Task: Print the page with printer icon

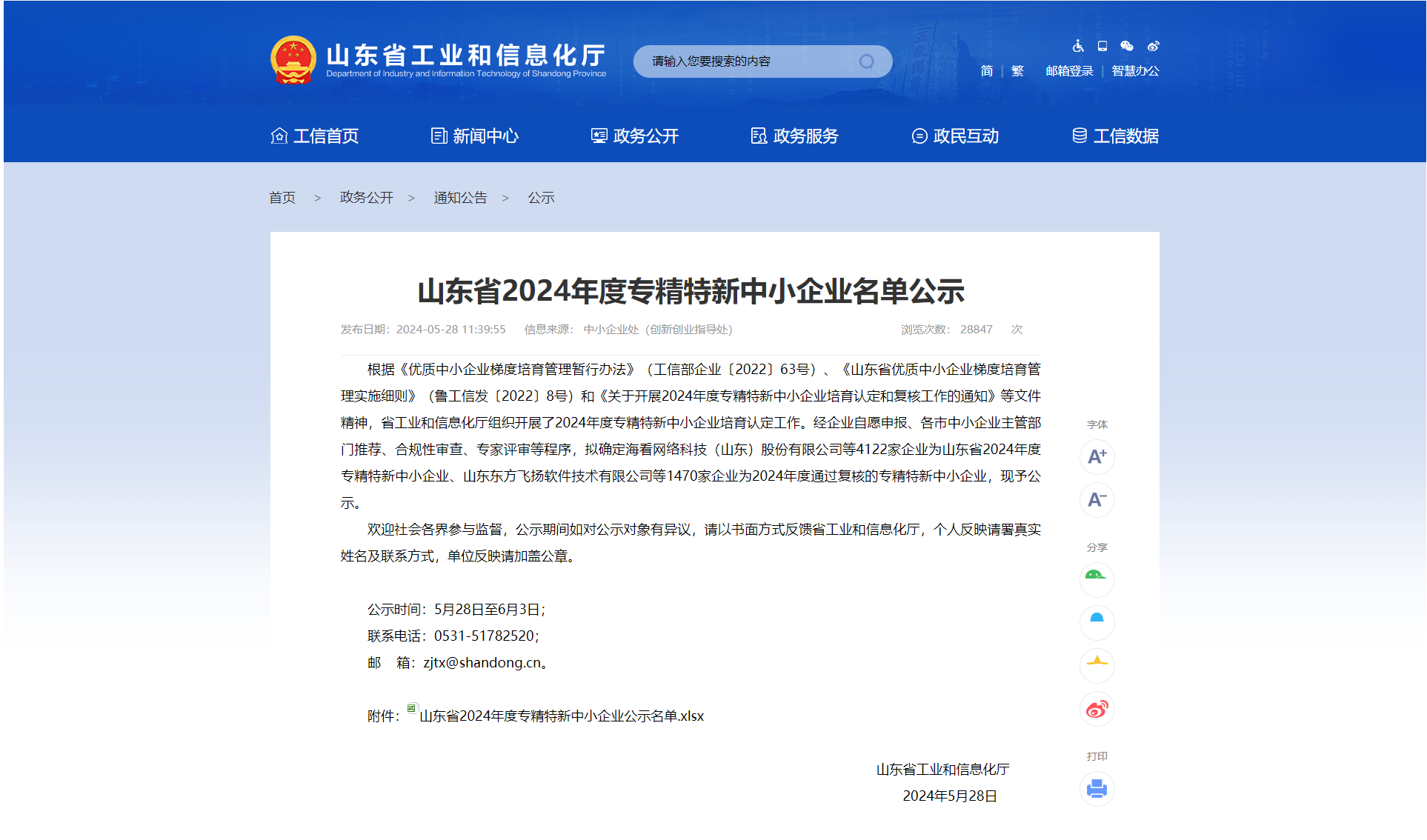Action: pyautogui.click(x=1097, y=789)
